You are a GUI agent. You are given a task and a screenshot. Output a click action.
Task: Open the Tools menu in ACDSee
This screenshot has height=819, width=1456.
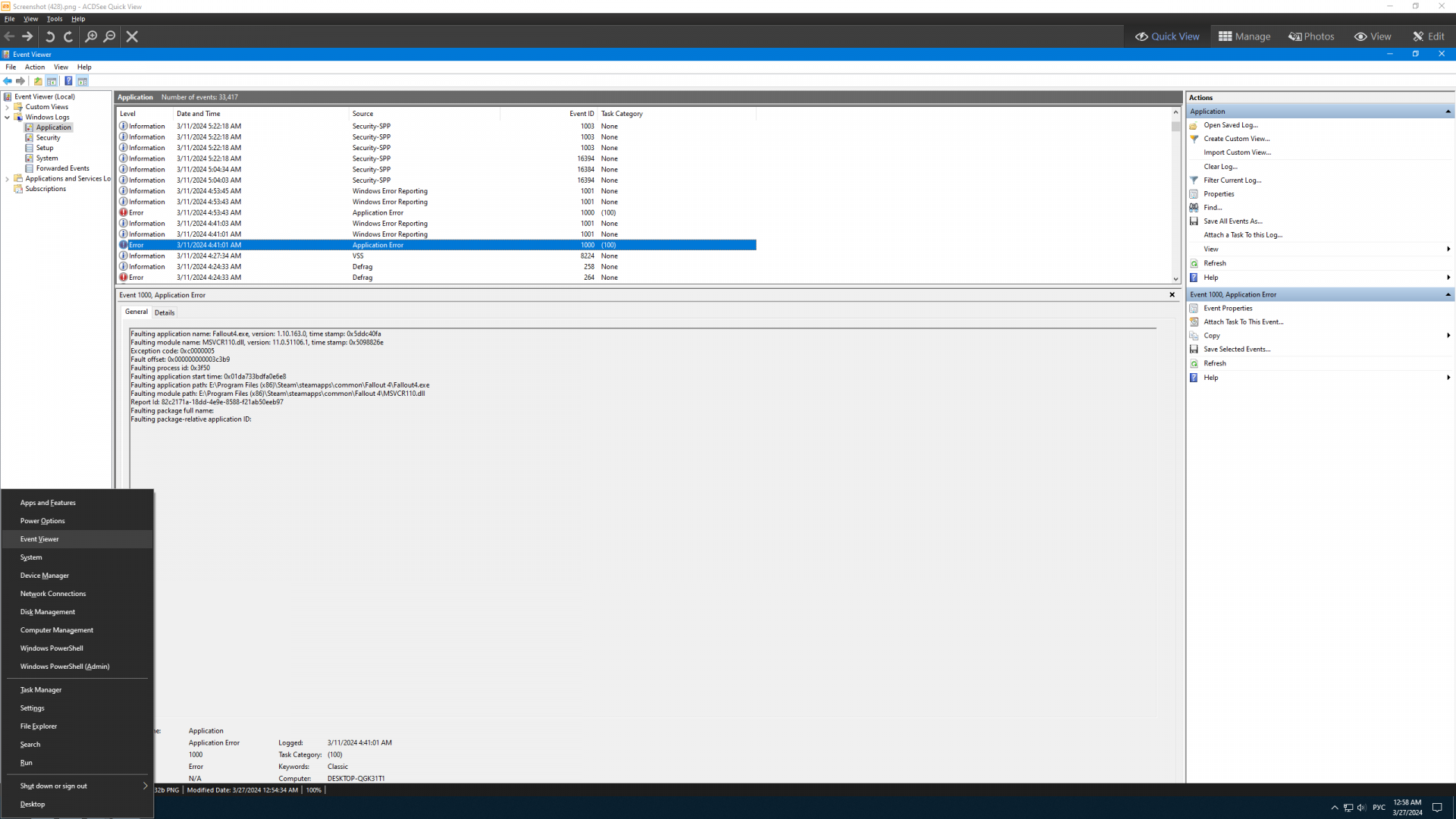tap(55, 19)
